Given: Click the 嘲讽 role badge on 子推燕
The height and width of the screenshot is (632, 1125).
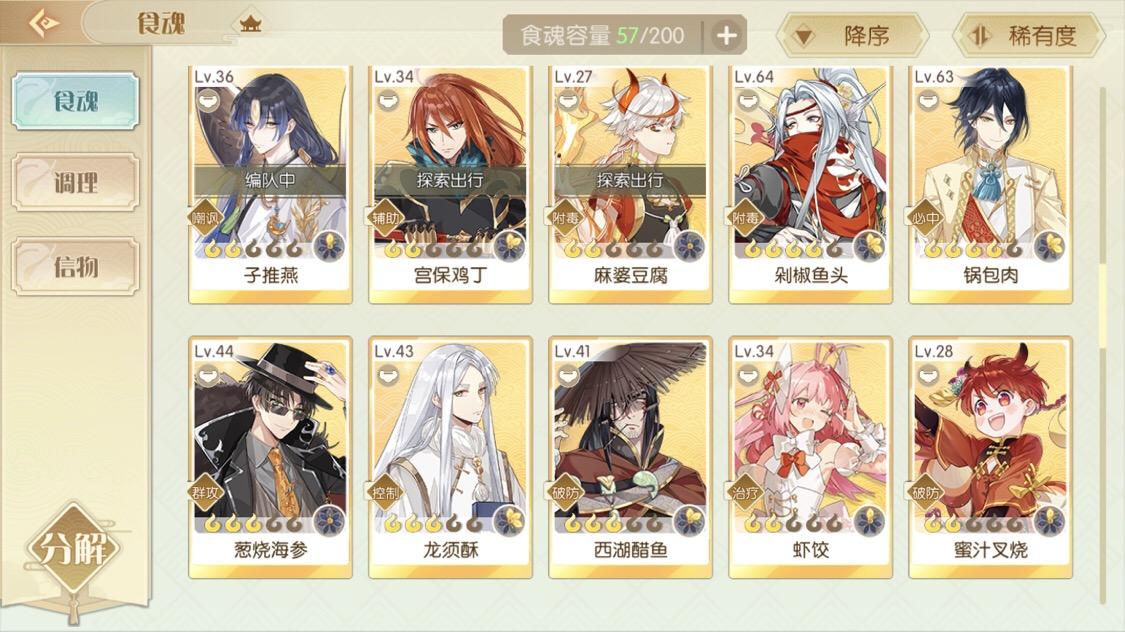Looking at the screenshot, I should (x=204, y=218).
